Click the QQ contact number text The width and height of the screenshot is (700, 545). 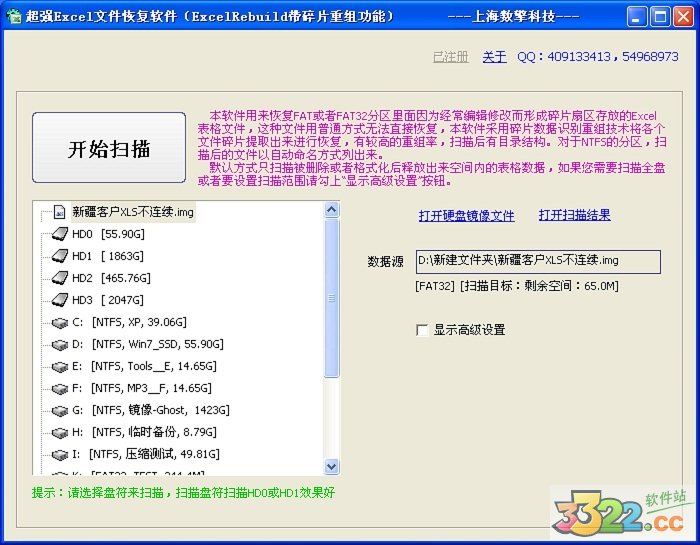pos(598,57)
